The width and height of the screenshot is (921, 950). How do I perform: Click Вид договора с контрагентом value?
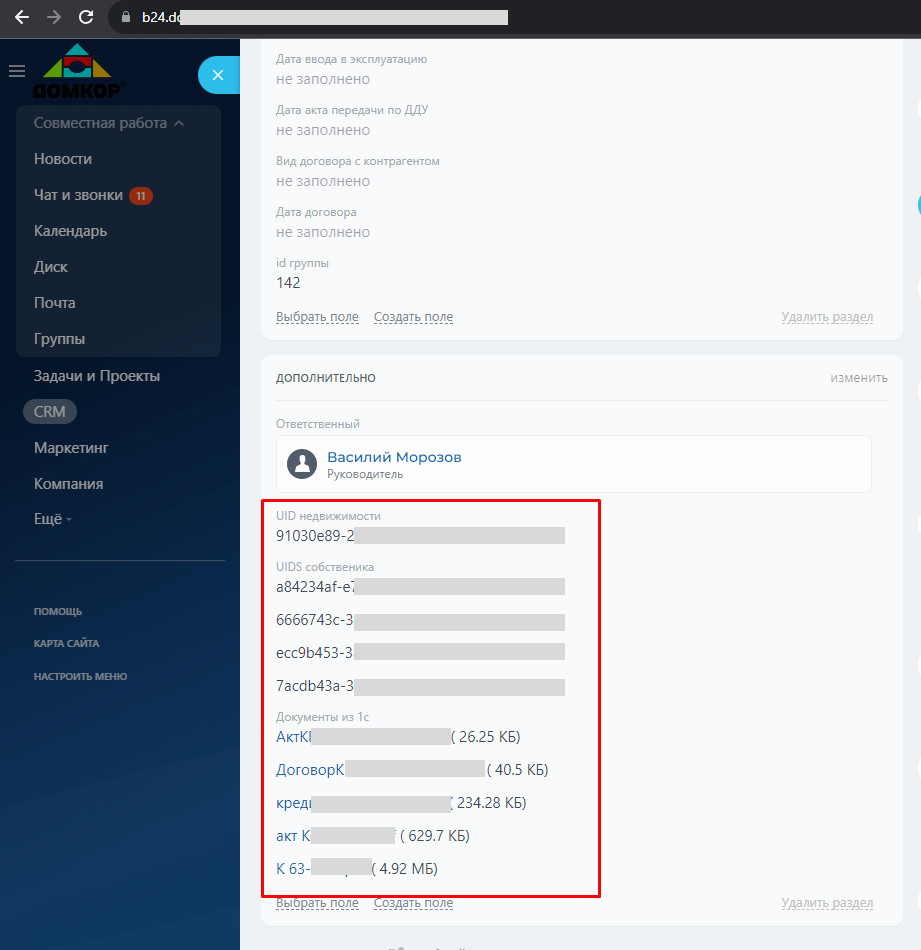click(323, 181)
